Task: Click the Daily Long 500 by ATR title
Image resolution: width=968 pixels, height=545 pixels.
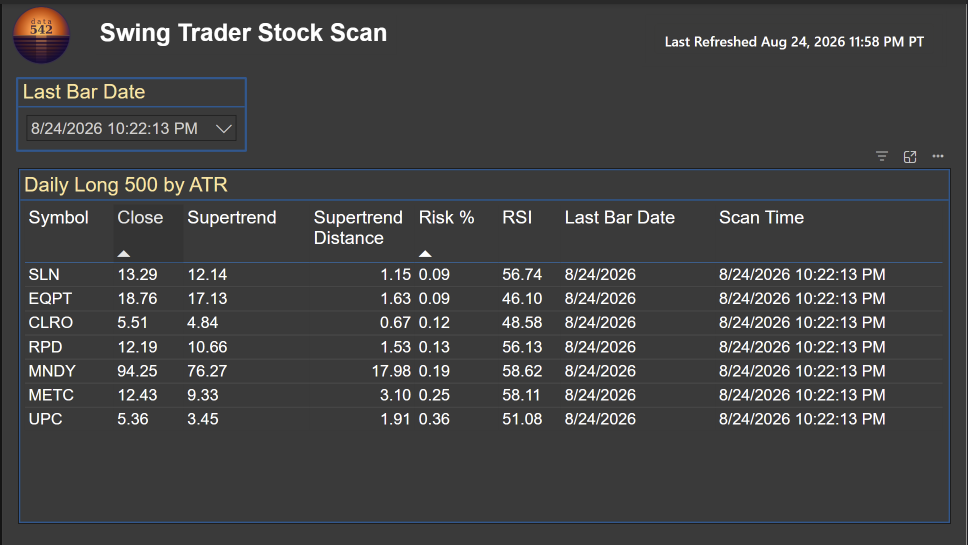Action: click(x=126, y=185)
